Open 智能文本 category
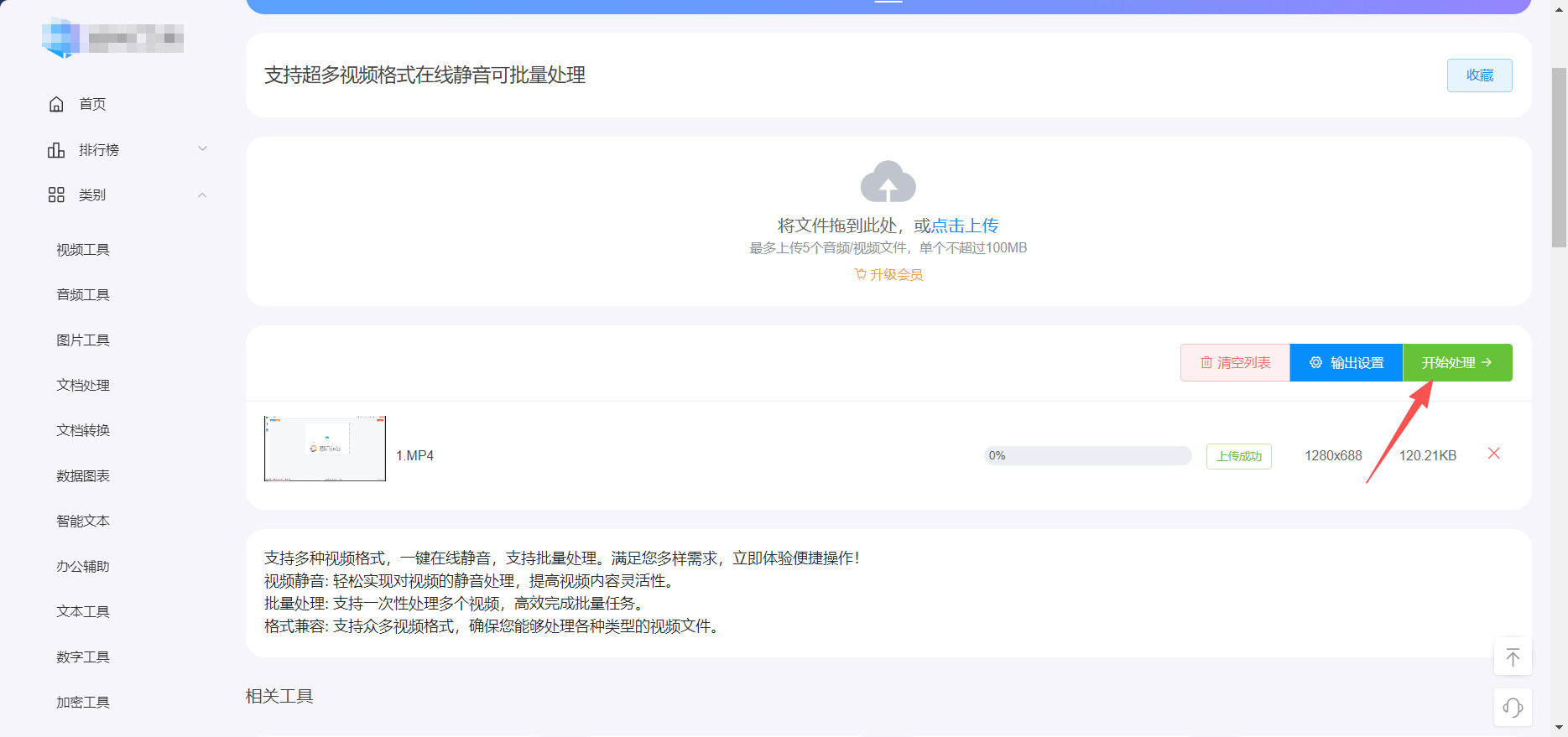This screenshot has width=1568, height=737. click(83, 522)
